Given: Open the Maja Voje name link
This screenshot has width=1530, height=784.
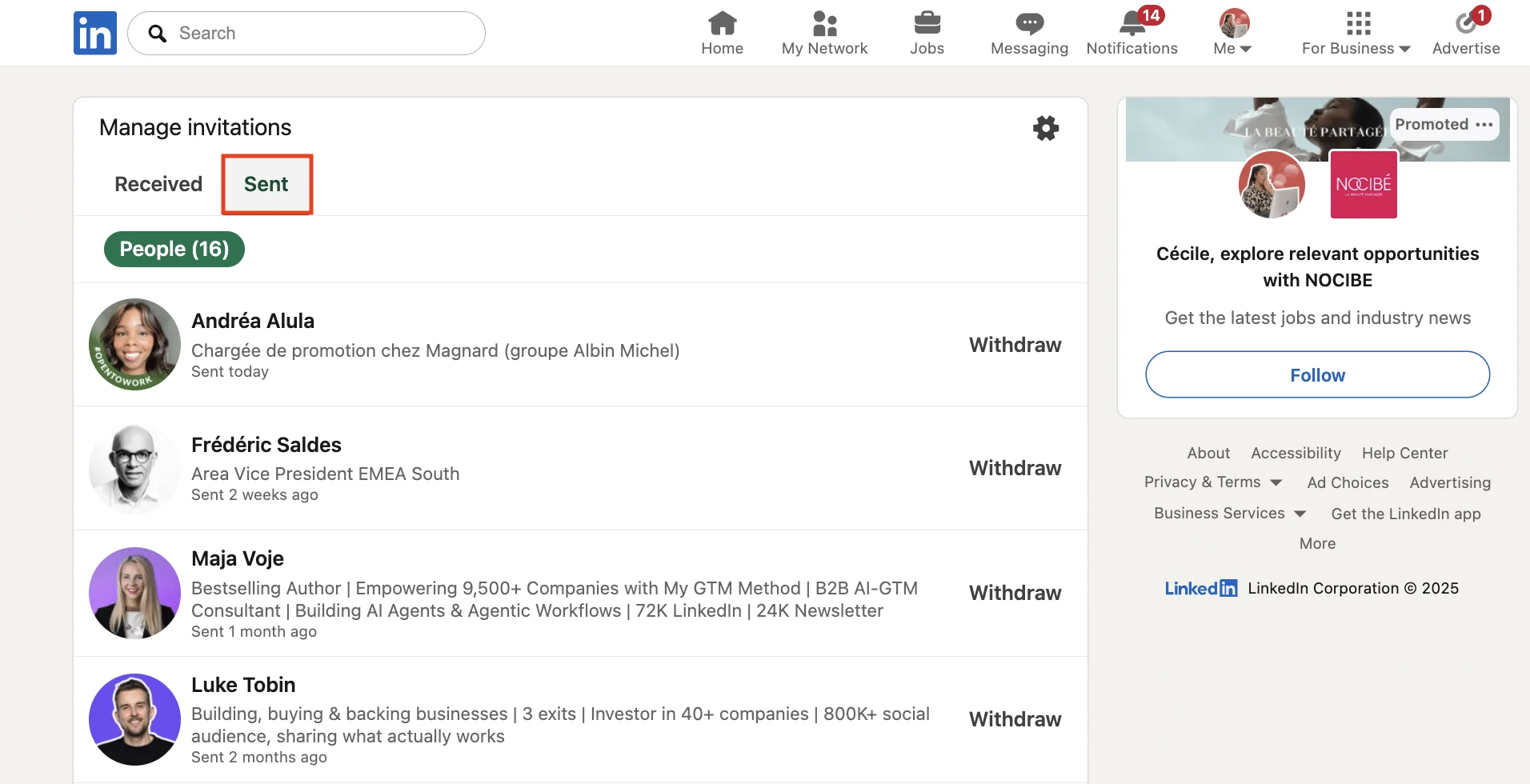Looking at the screenshot, I should tap(238, 558).
